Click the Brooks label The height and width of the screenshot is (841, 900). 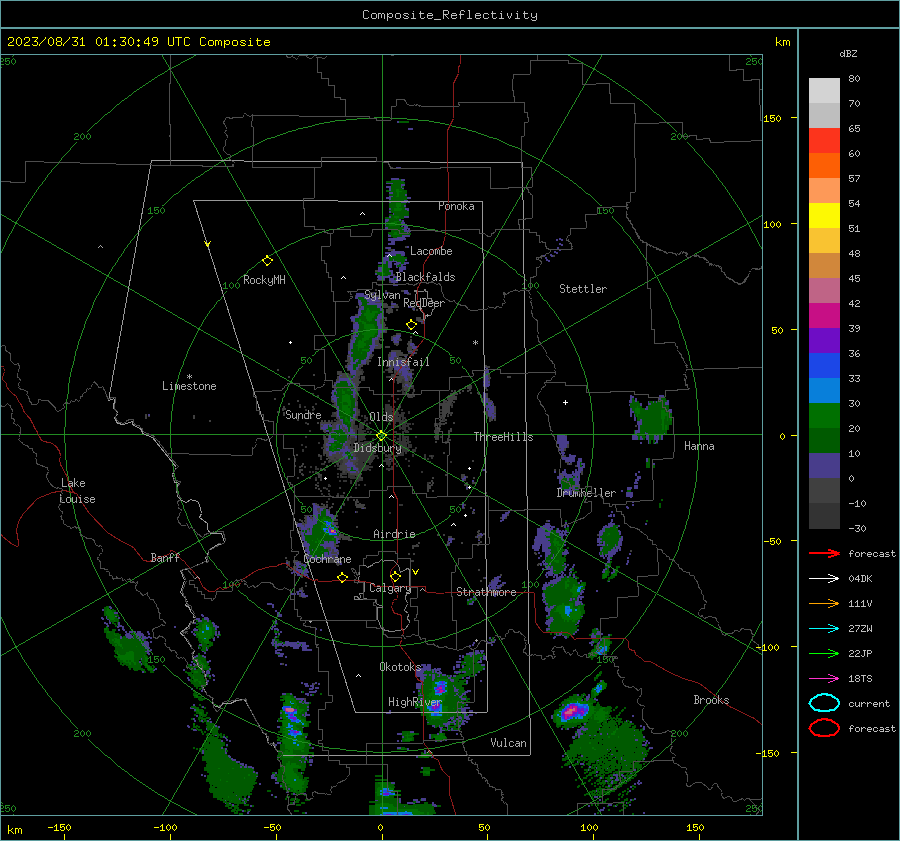(x=711, y=700)
